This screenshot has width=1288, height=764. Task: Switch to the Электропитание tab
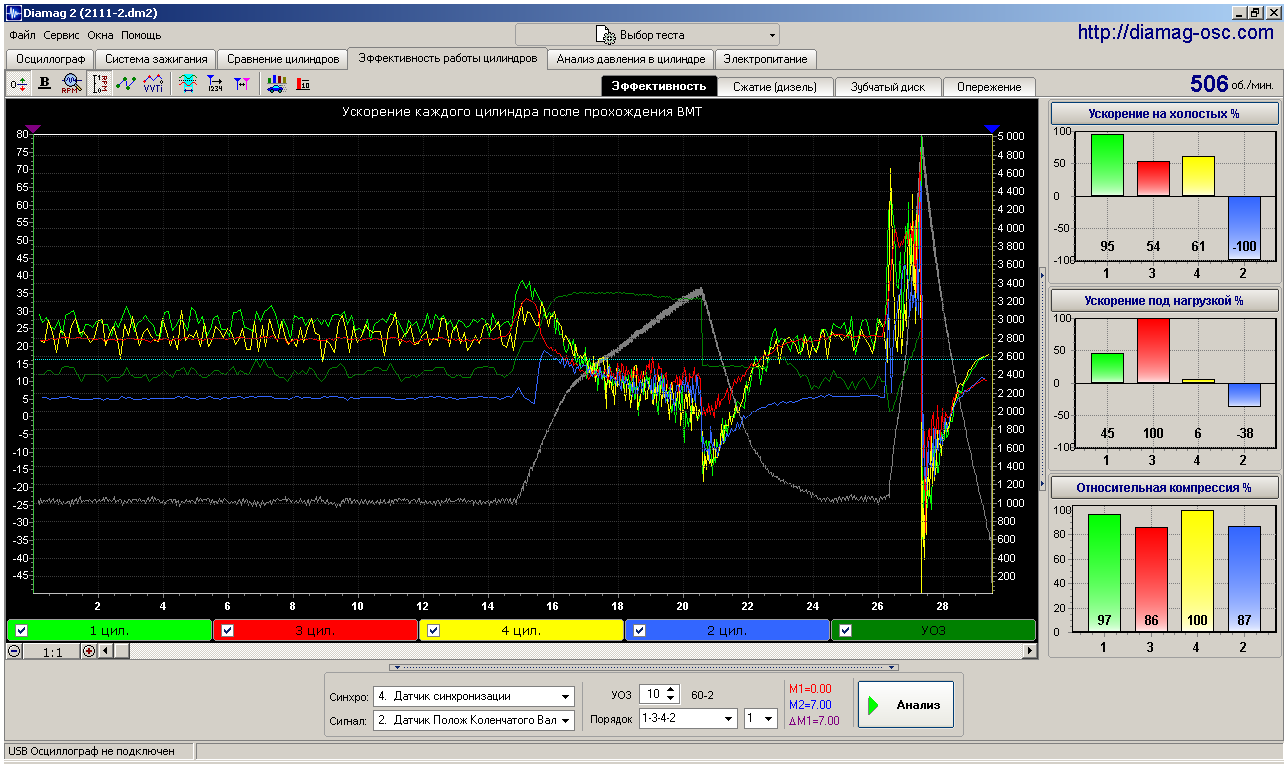pyautogui.click(x=766, y=59)
